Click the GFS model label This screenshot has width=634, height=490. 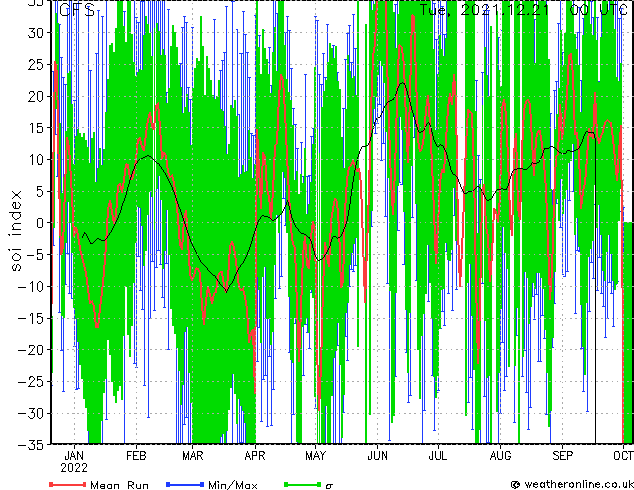[x=77, y=9]
